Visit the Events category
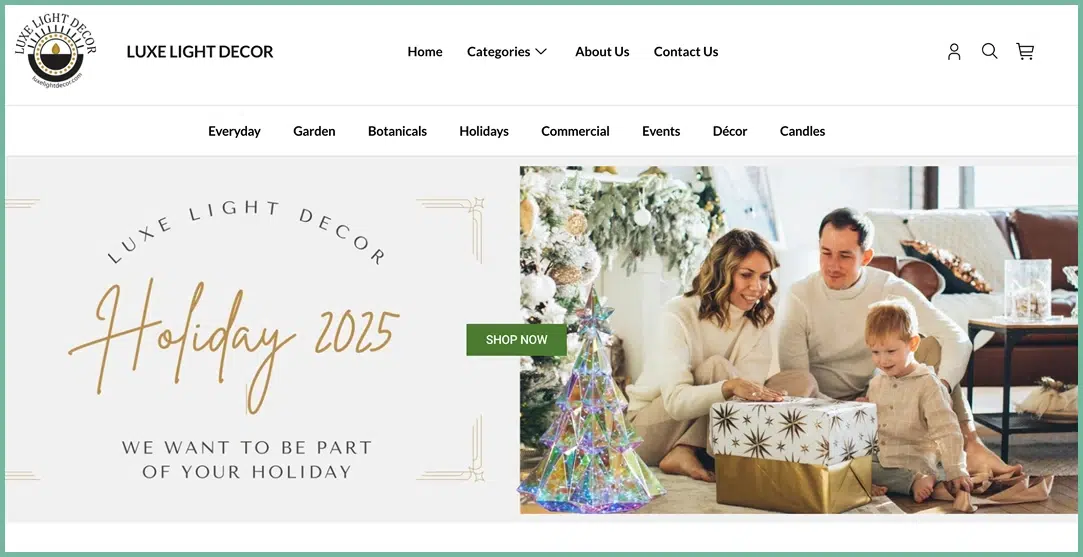The image size is (1083, 557). click(661, 131)
